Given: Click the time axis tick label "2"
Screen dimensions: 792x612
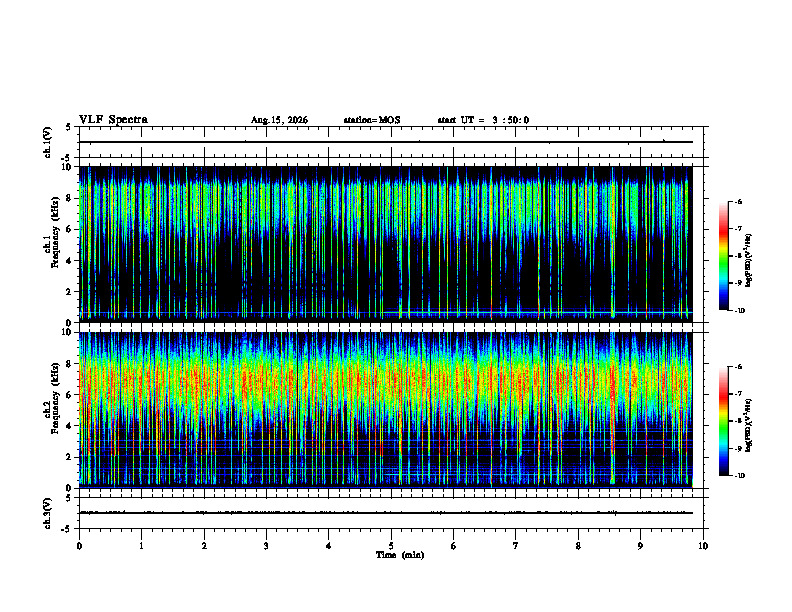Looking at the screenshot, I should click(x=204, y=545).
